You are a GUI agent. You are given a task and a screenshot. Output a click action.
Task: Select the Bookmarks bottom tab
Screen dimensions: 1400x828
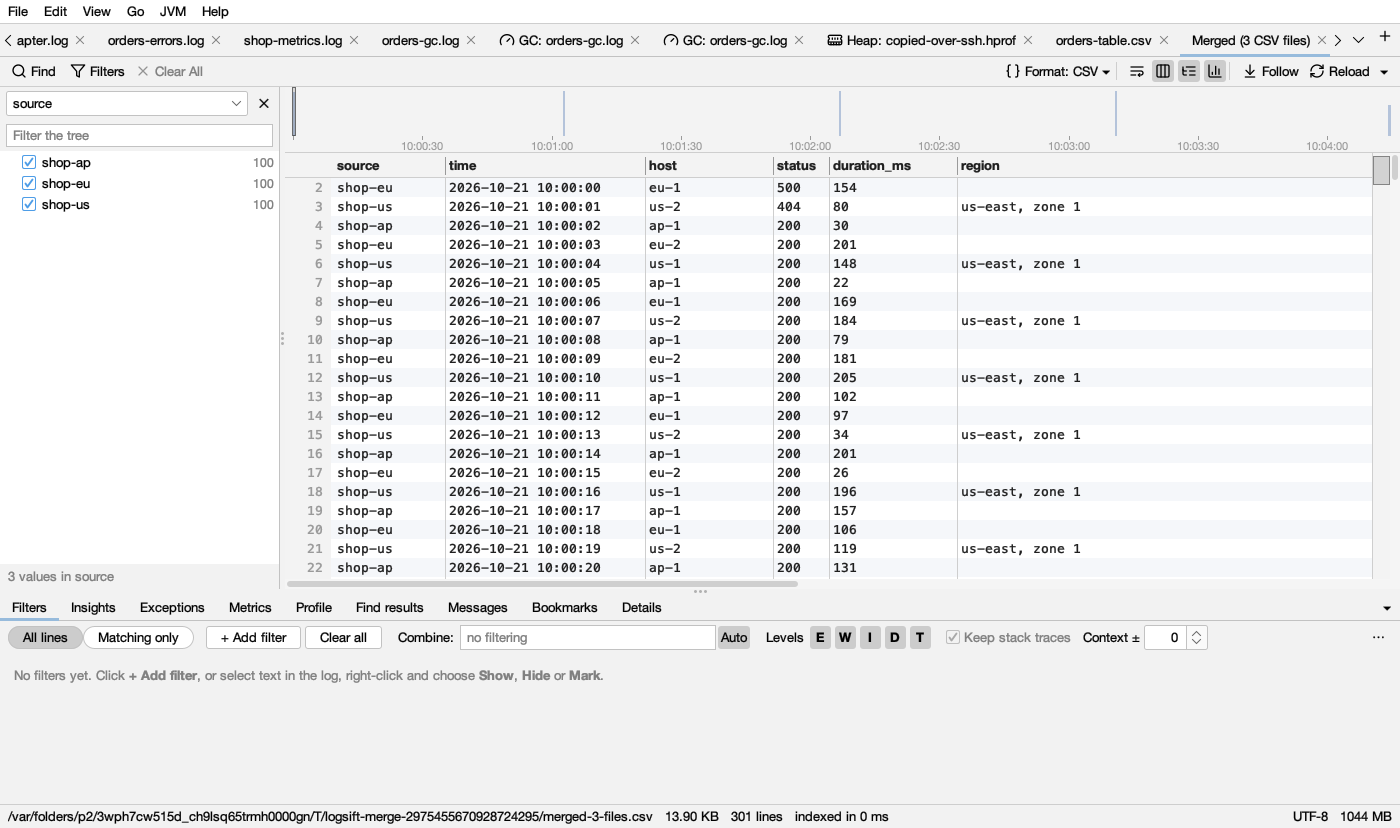(564, 607)
